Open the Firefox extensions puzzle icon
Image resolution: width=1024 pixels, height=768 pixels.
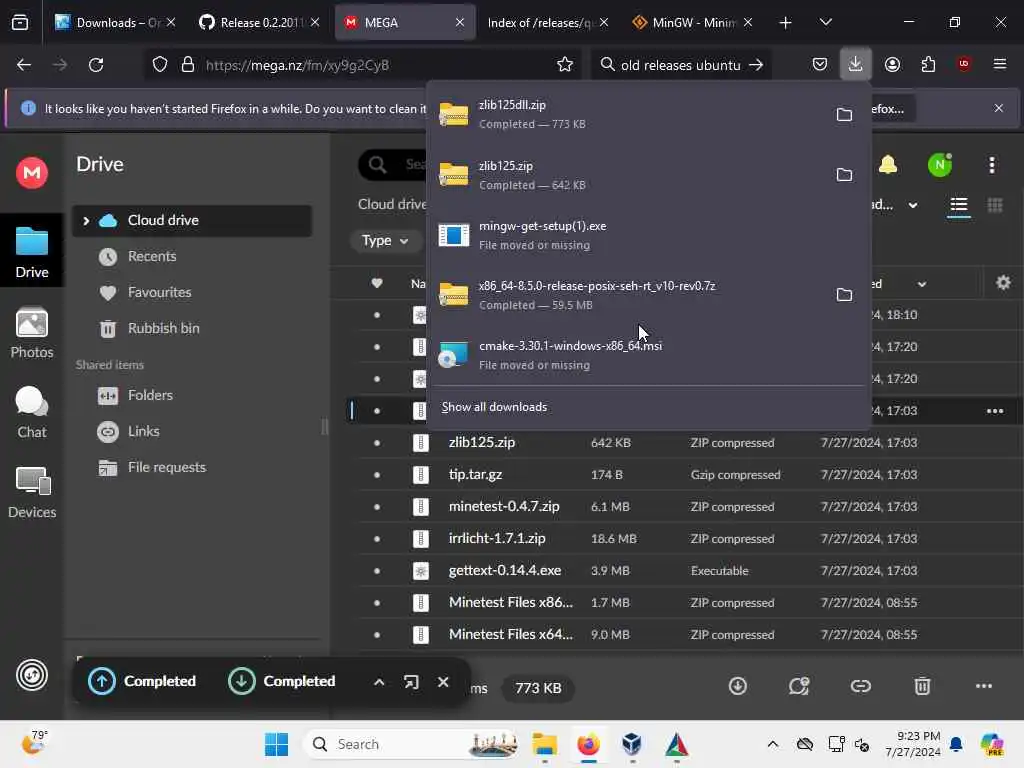click(x=928, y=65)
